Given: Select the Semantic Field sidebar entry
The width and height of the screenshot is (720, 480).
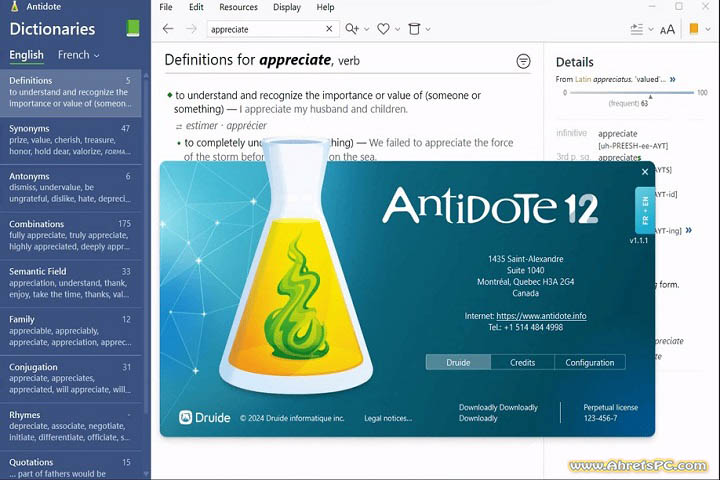Looking at the screenshot, I should (71, 283).
